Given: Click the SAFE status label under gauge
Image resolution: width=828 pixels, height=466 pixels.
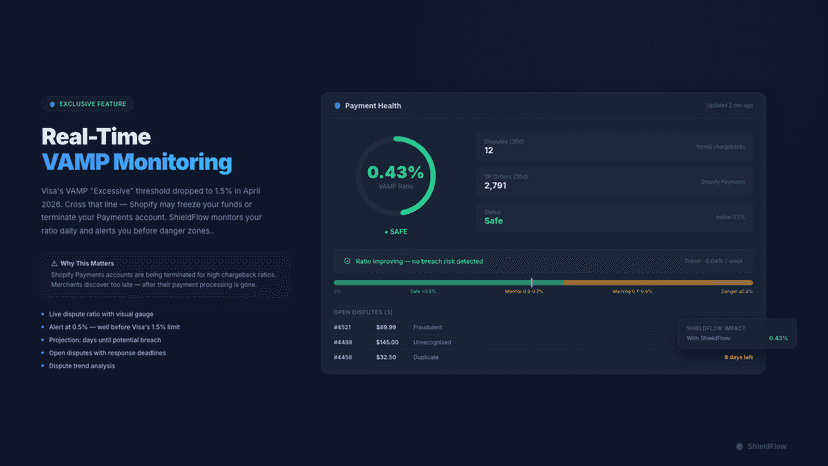Looking at the screenshot, I should click(x=396, y=231).
